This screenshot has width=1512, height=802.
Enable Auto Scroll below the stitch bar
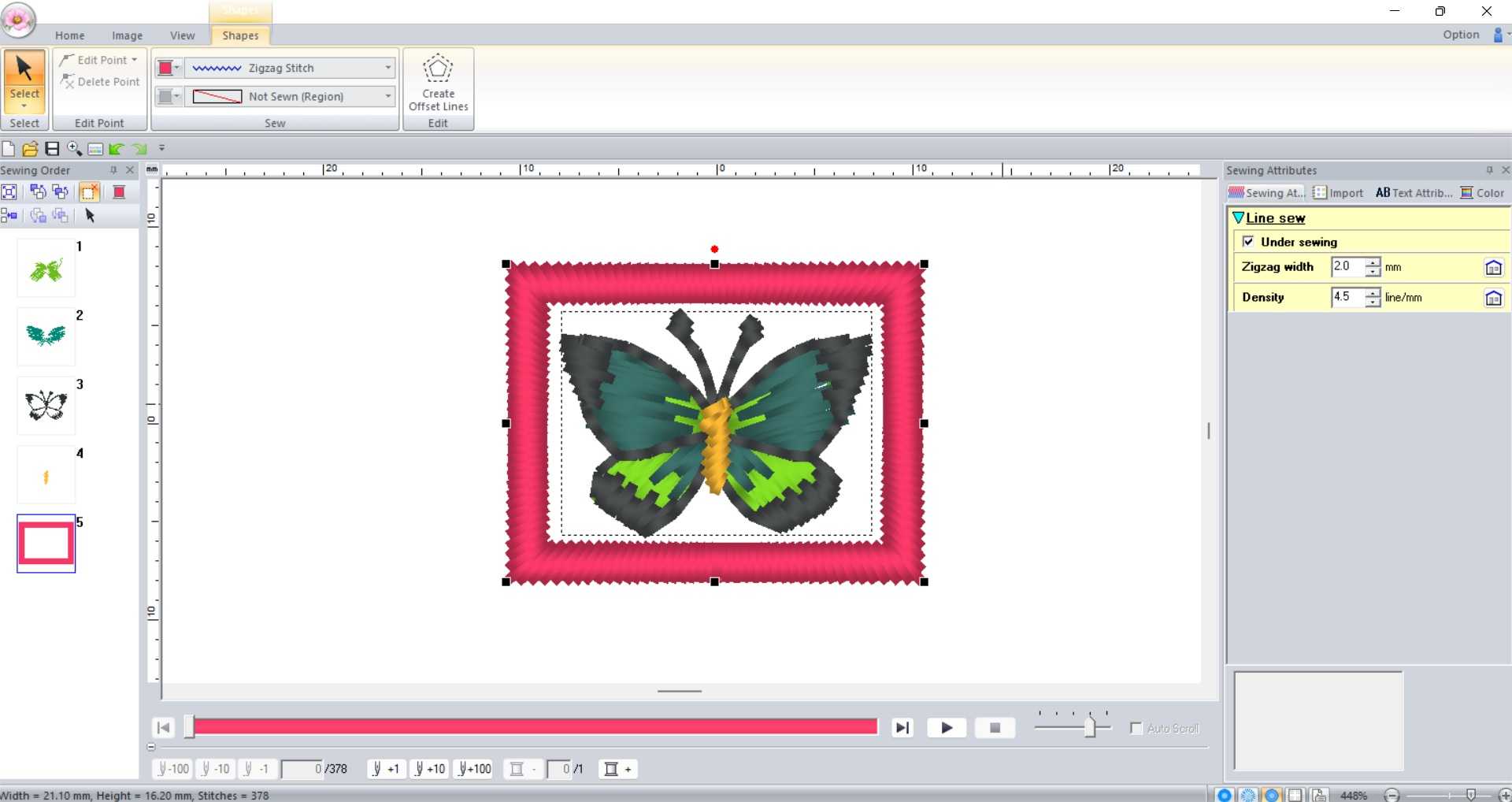[x=1136, y=729]
